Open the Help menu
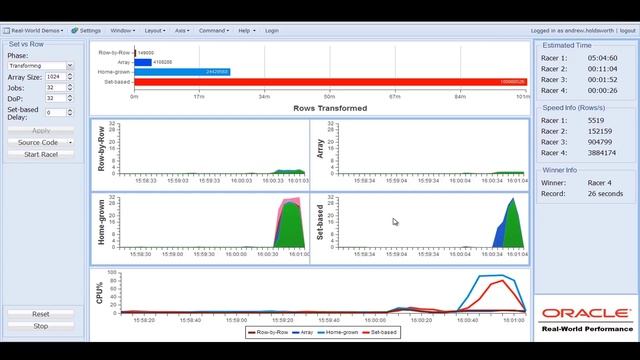The image size is (640, 360). point(247,31)
